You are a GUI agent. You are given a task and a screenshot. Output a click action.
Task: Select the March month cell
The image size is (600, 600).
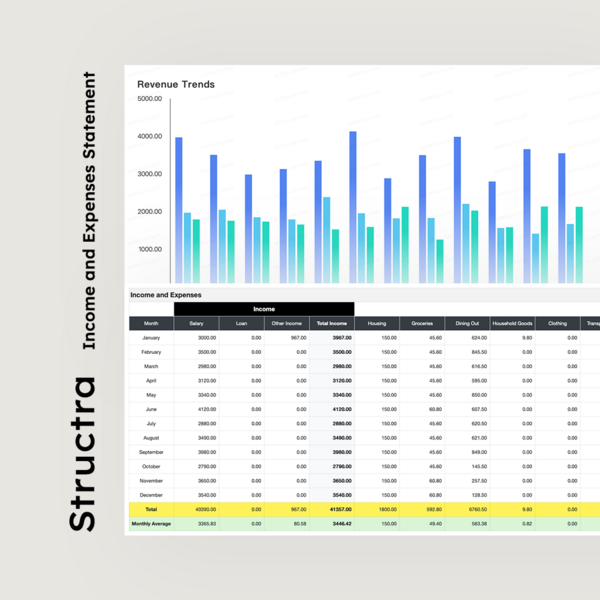click(x=151, y=366)
